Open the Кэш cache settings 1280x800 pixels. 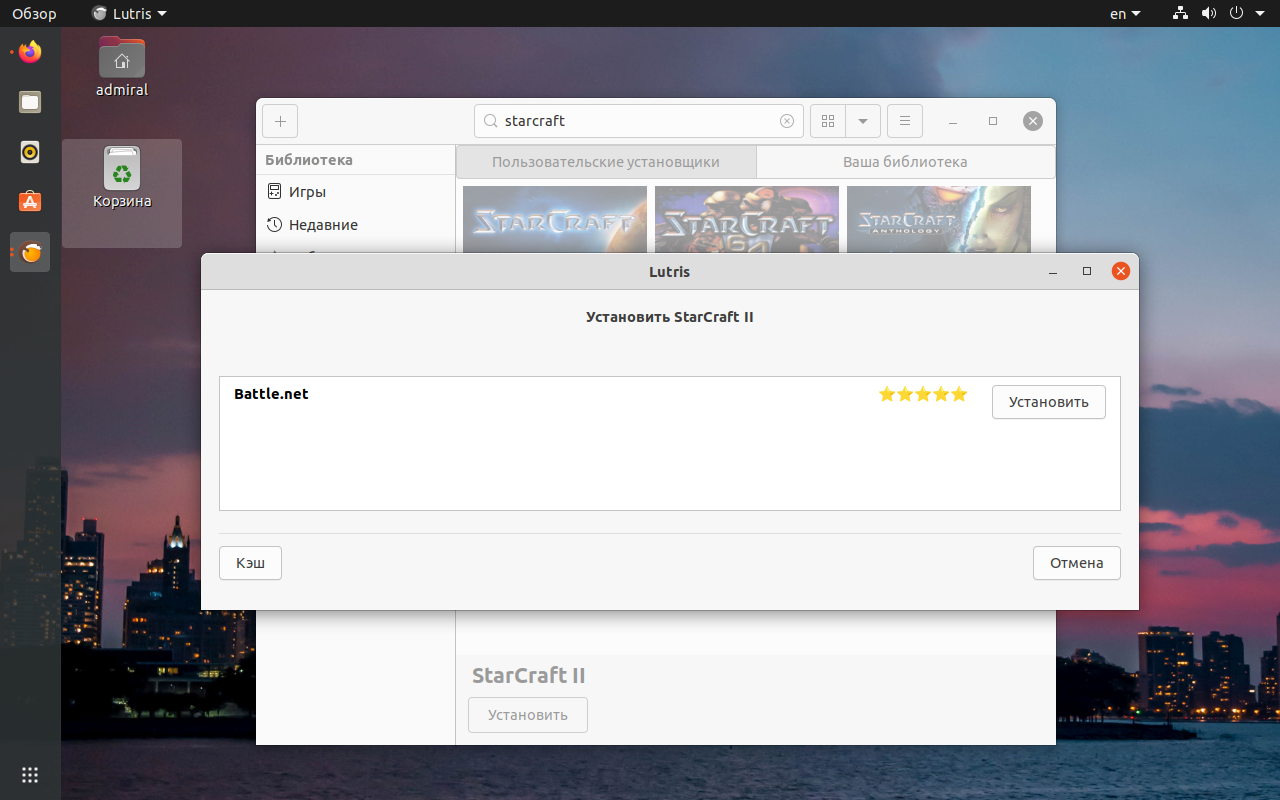(x=250, y=563)
